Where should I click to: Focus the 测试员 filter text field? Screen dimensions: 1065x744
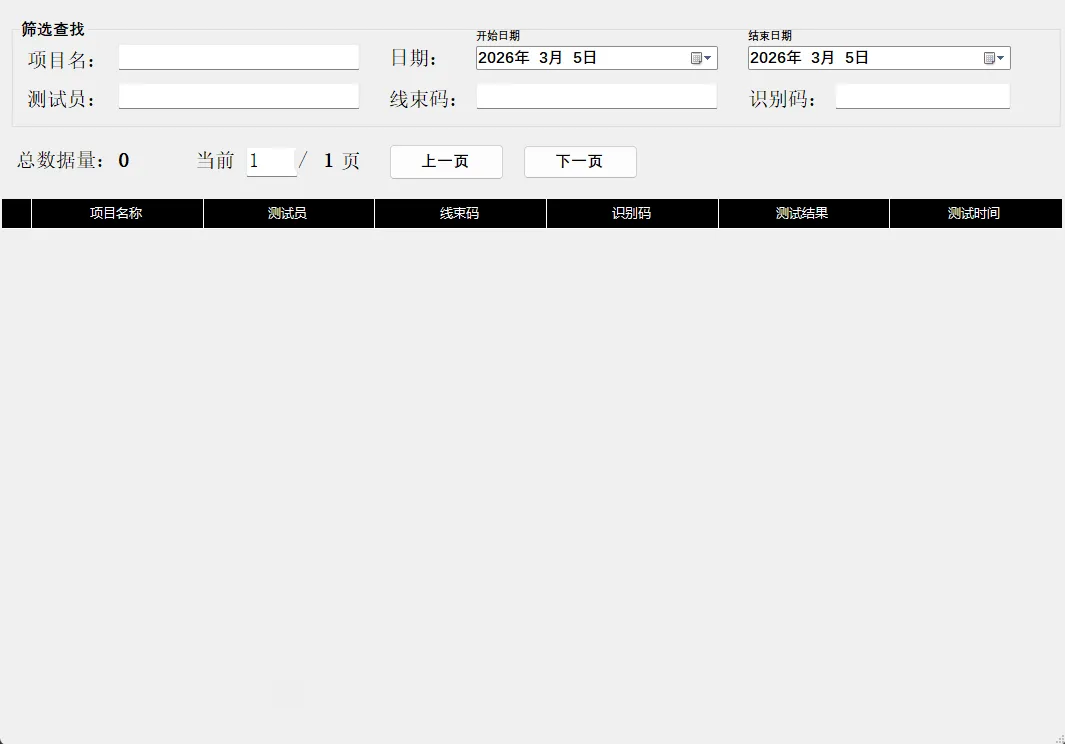click(238, 97)
